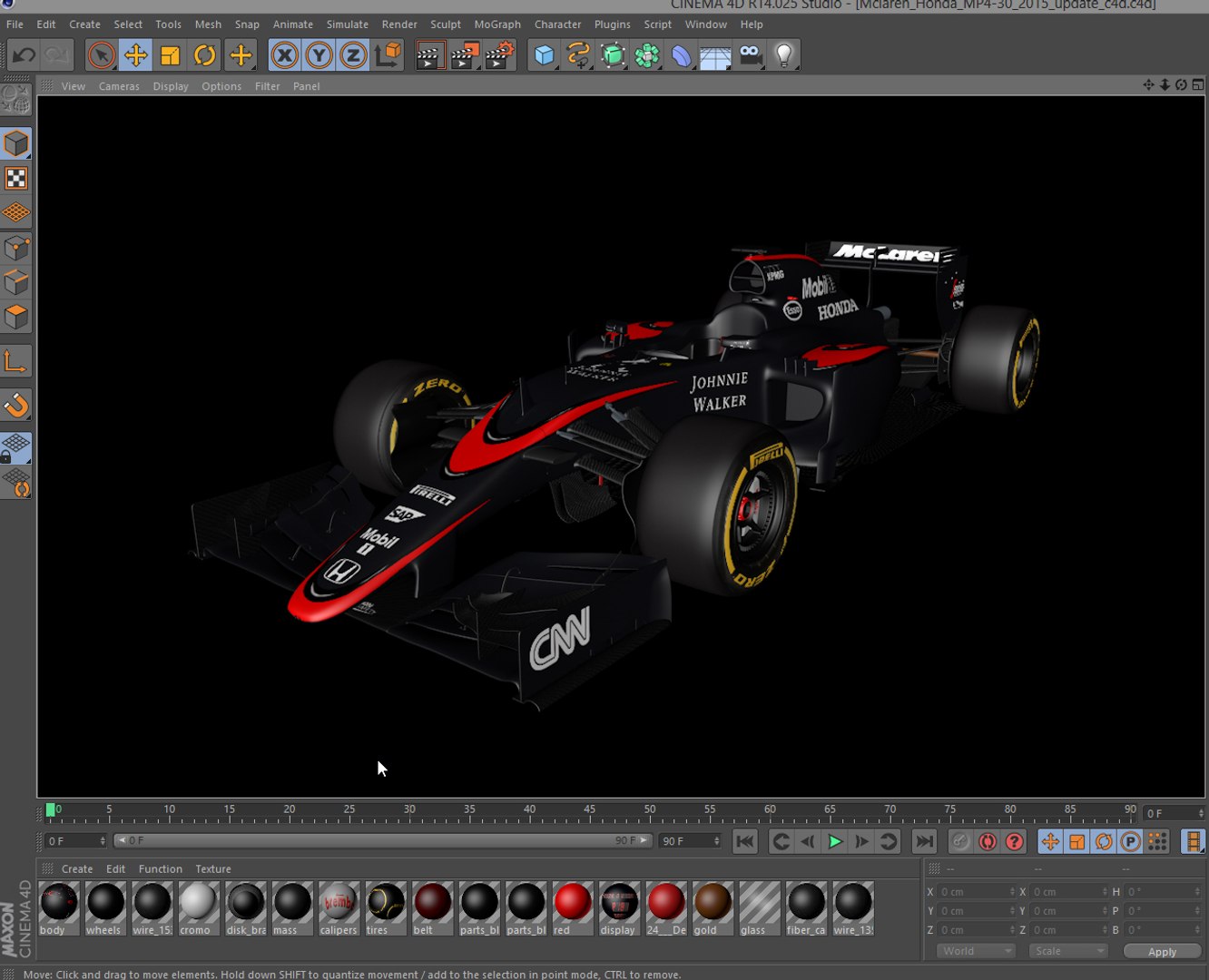Jump to start of animation
Screen dimensions: 1209x980
point(744,841)
